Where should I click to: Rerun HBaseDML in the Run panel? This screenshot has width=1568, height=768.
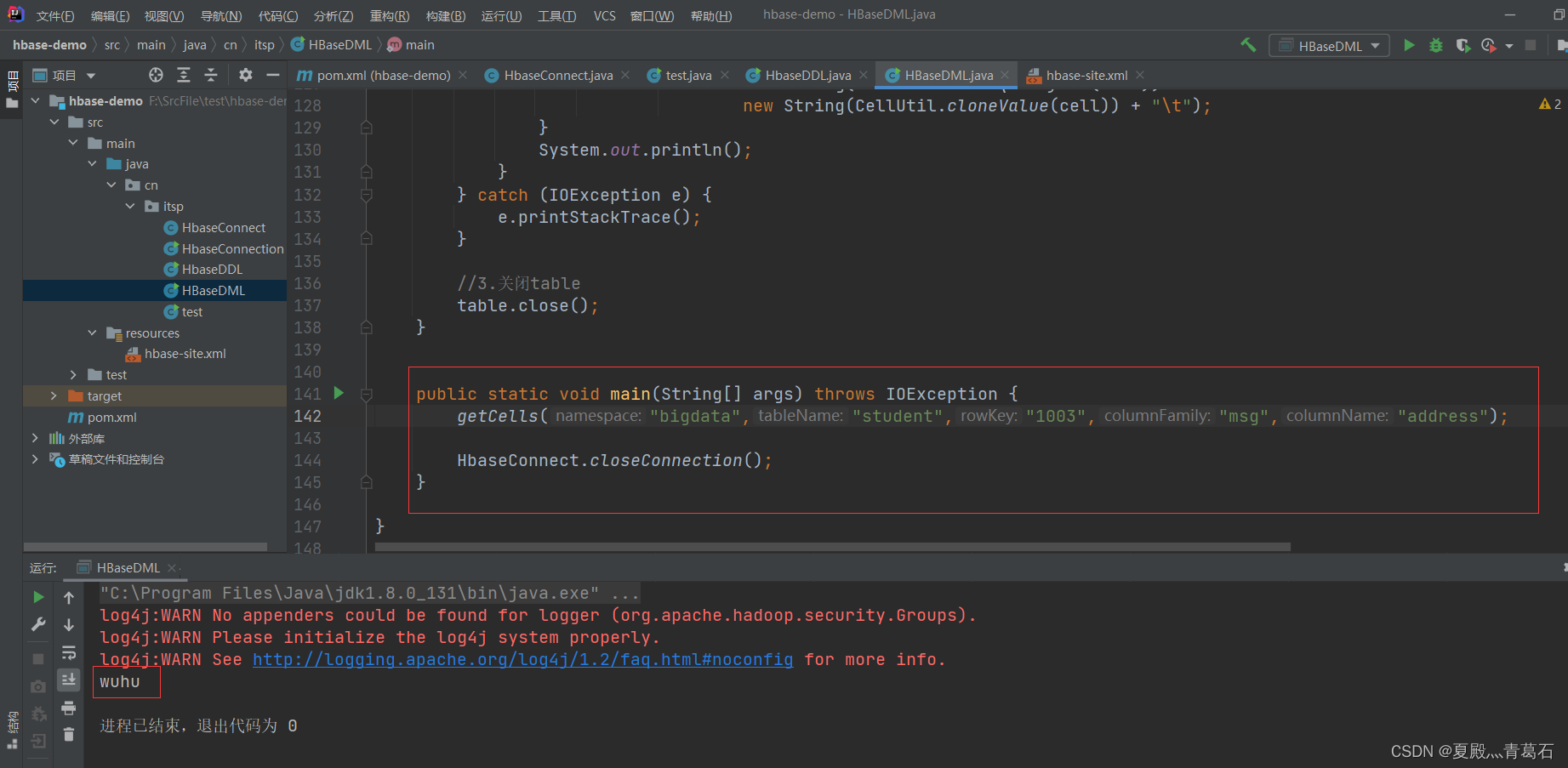pyautogui.click(x=38, y=597)
